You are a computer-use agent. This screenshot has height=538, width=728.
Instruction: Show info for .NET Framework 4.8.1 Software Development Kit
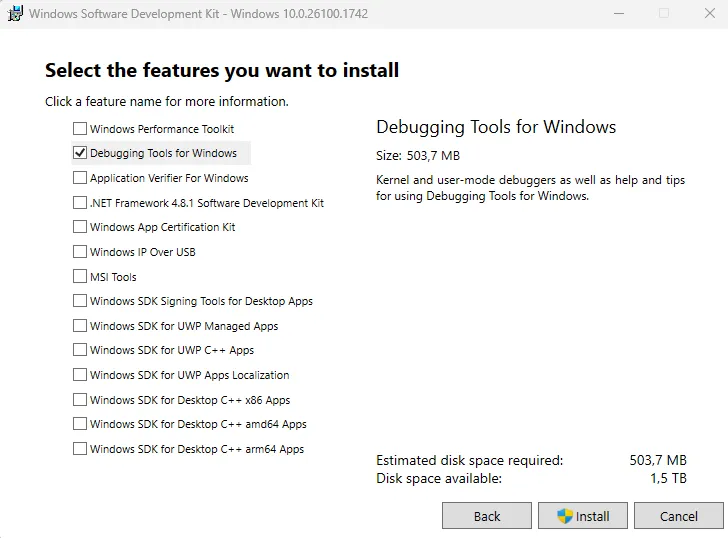pos(207,203)
